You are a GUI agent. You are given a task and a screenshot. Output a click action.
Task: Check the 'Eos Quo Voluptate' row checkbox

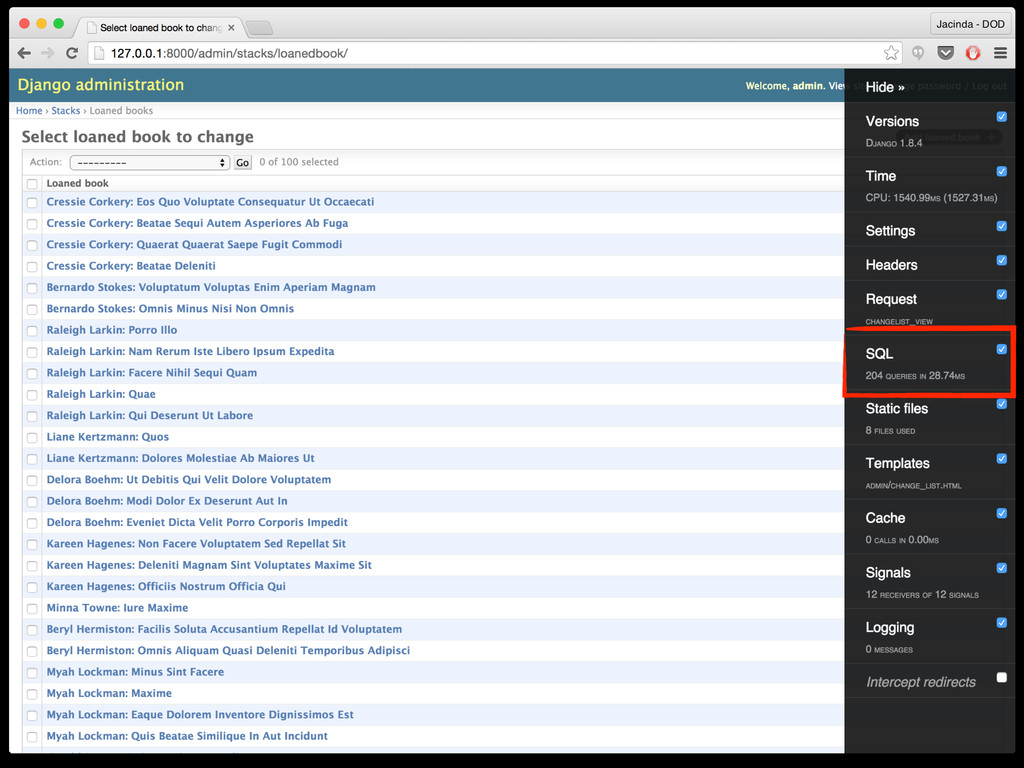[x=32, y=202]
